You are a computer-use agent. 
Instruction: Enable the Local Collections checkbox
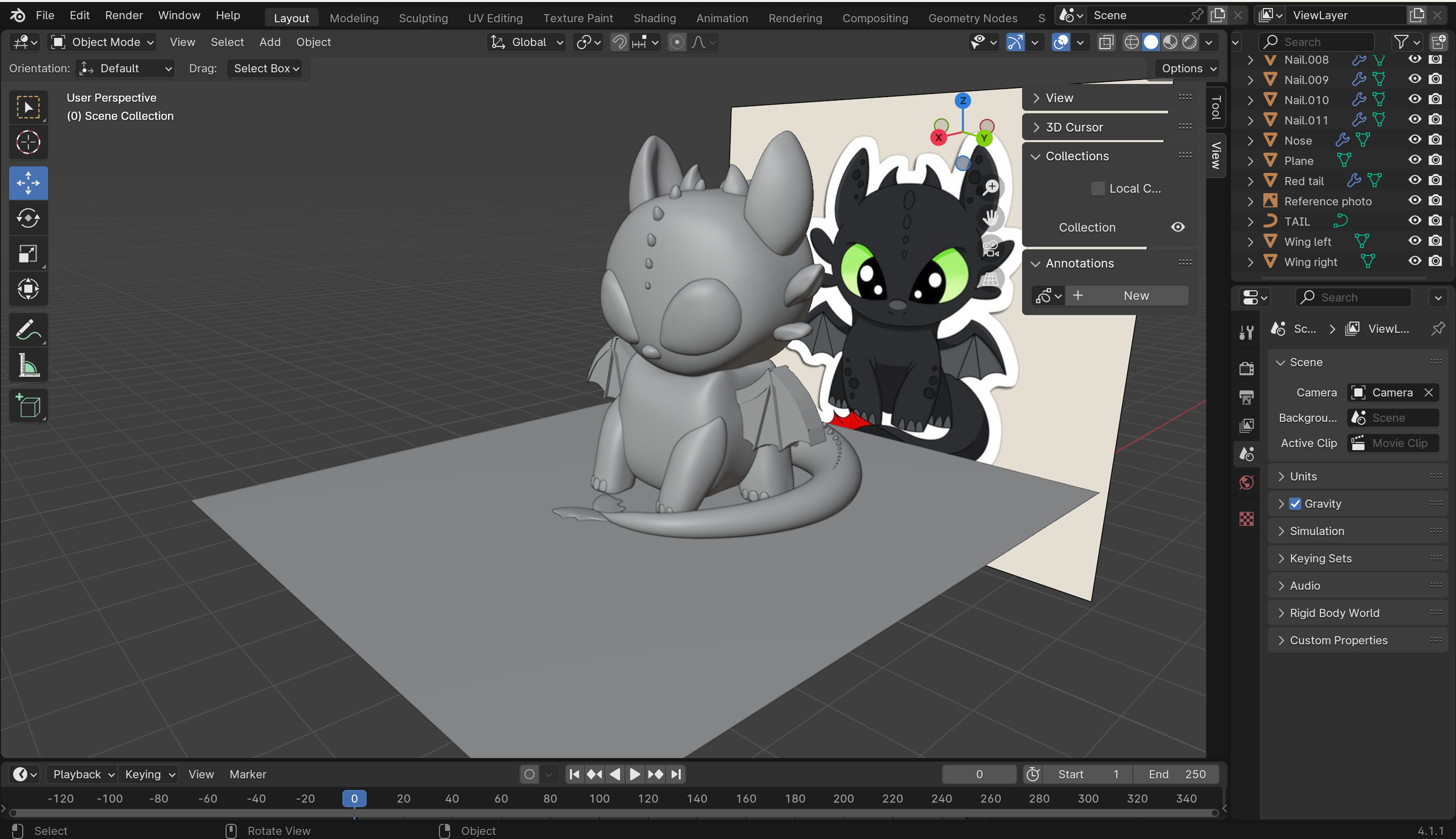click(x=1097, y=189)
